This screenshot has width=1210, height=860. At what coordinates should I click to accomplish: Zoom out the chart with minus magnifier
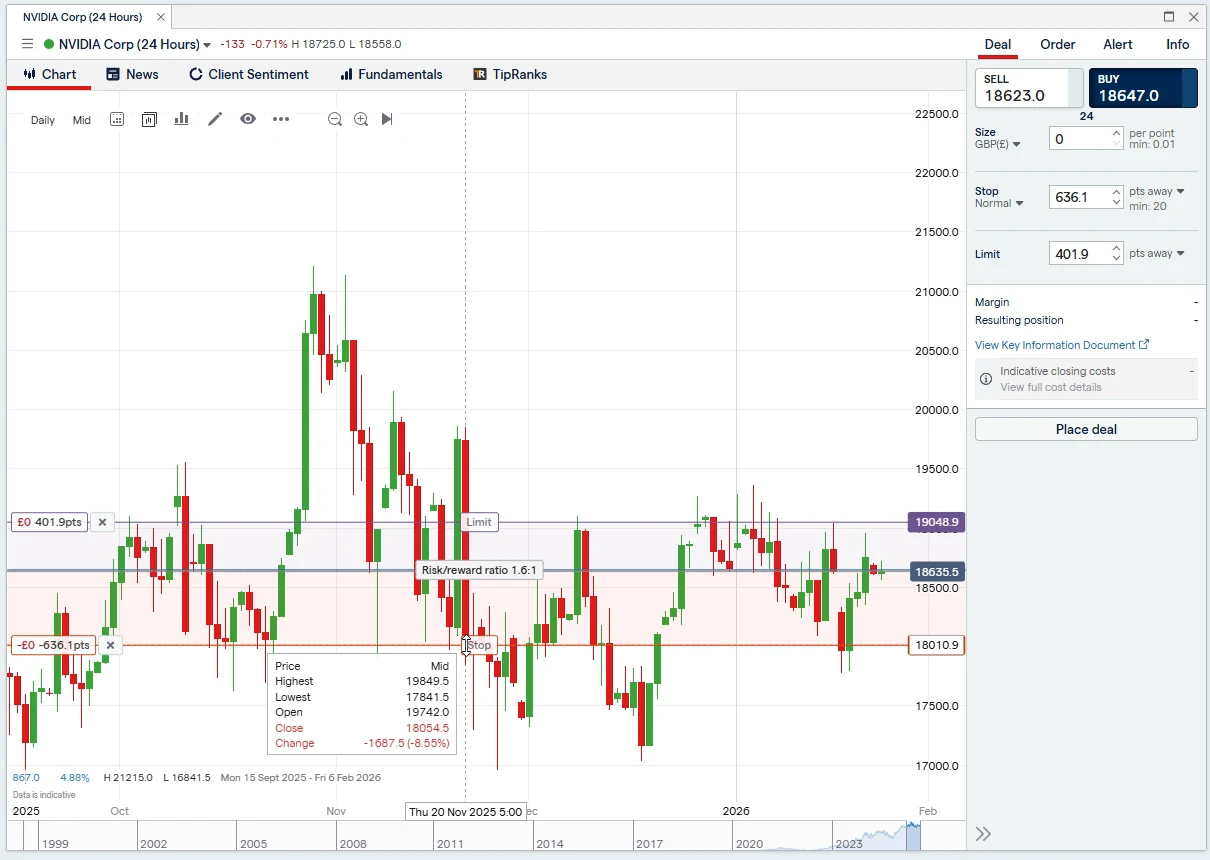click(335, 119)
